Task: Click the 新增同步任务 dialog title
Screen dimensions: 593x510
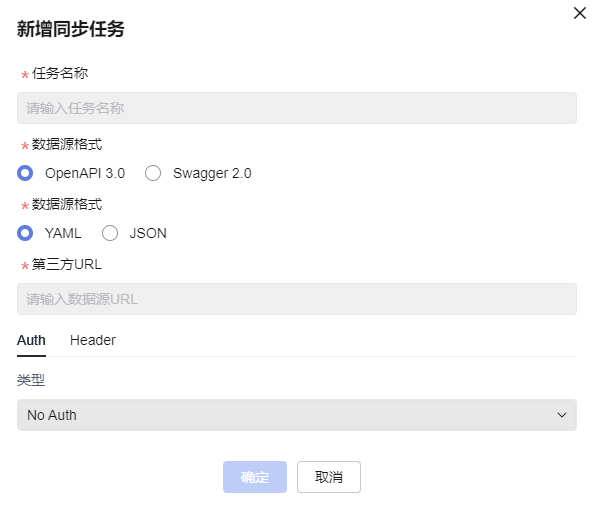Action: 71,29
